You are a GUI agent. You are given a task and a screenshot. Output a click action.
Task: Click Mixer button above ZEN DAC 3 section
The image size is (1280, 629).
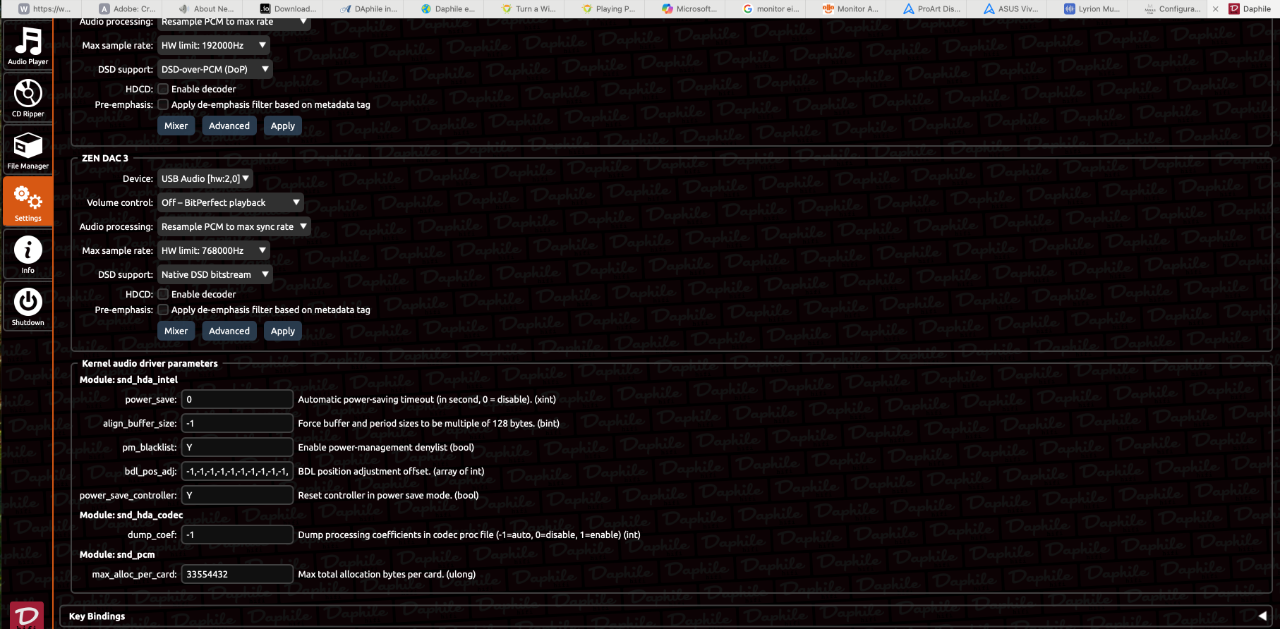[x=176, y=126]
